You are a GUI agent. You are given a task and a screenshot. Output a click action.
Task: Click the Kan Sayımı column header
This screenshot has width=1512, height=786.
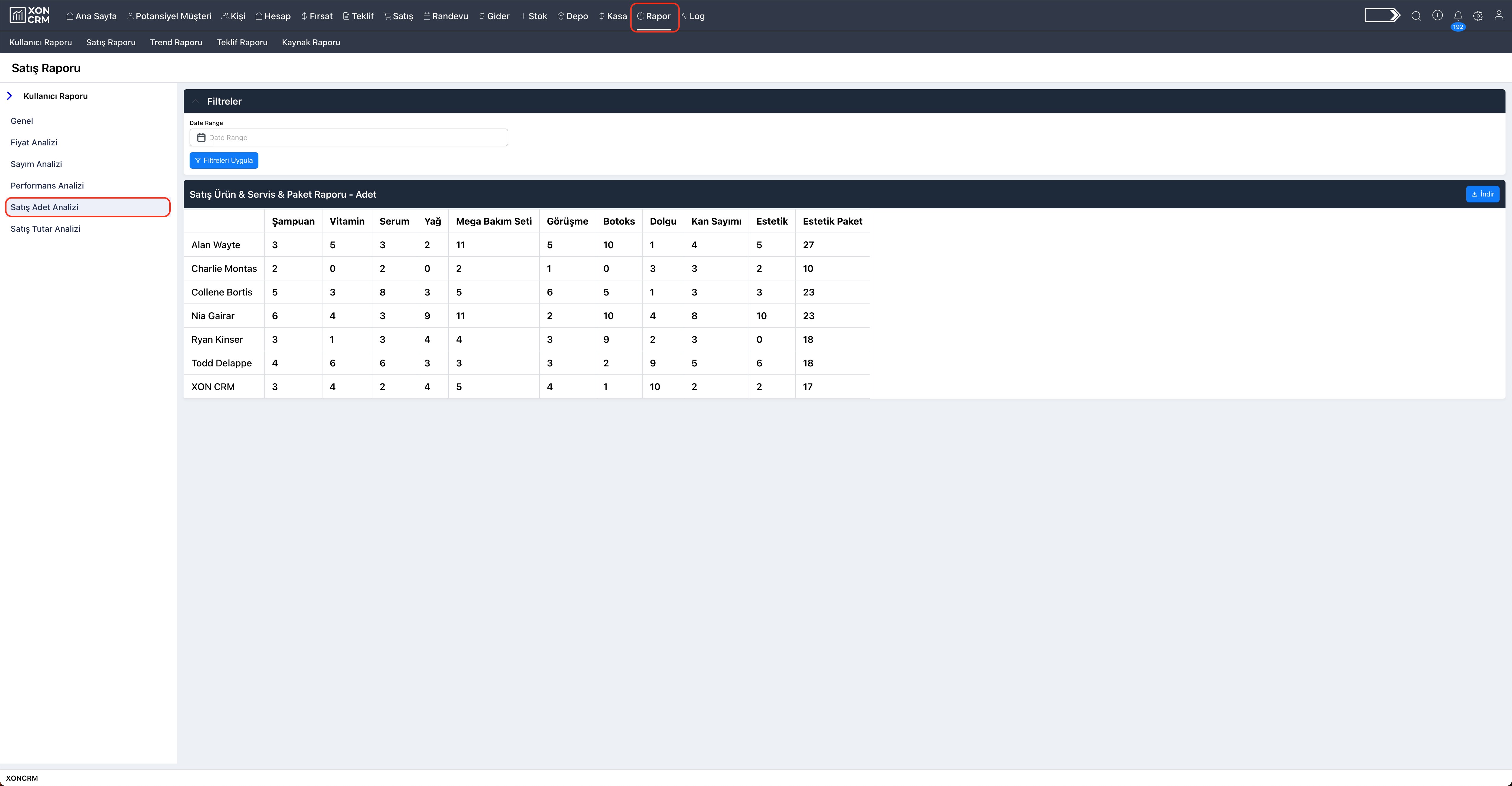click(x=716, y=221)
